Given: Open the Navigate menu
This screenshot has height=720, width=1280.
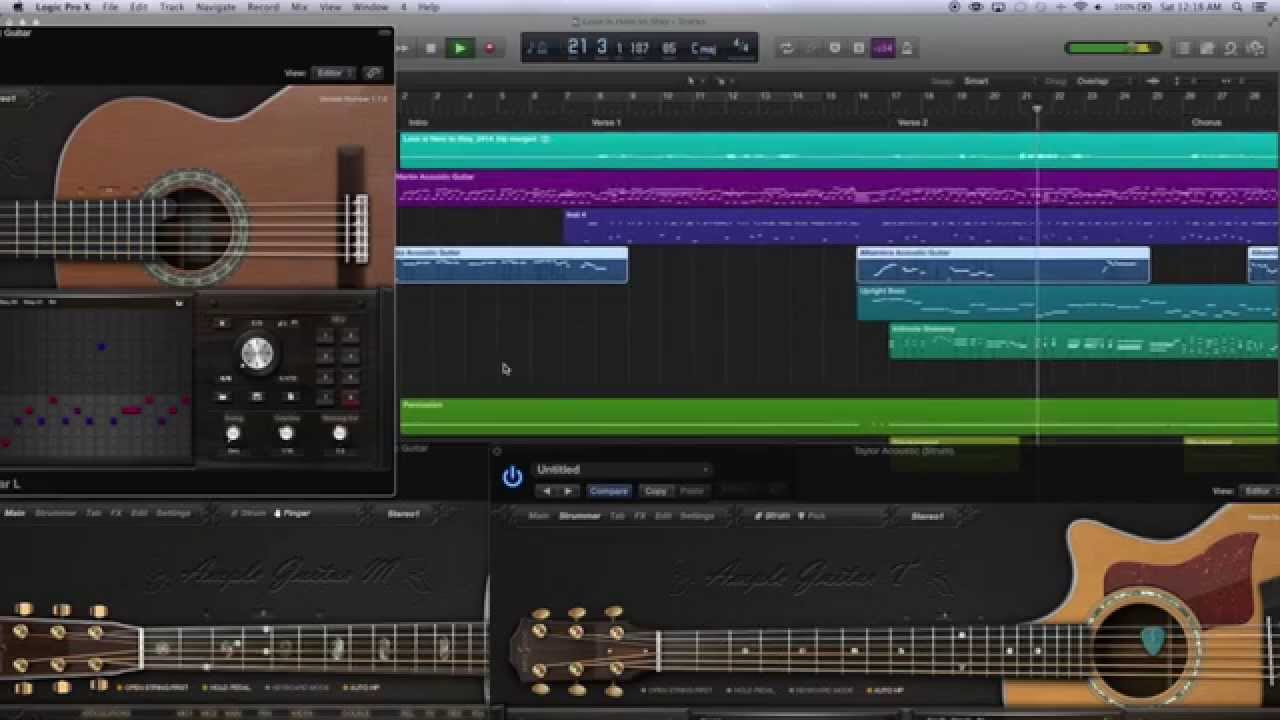Looking at the screenshot, I should coord(216,7).
